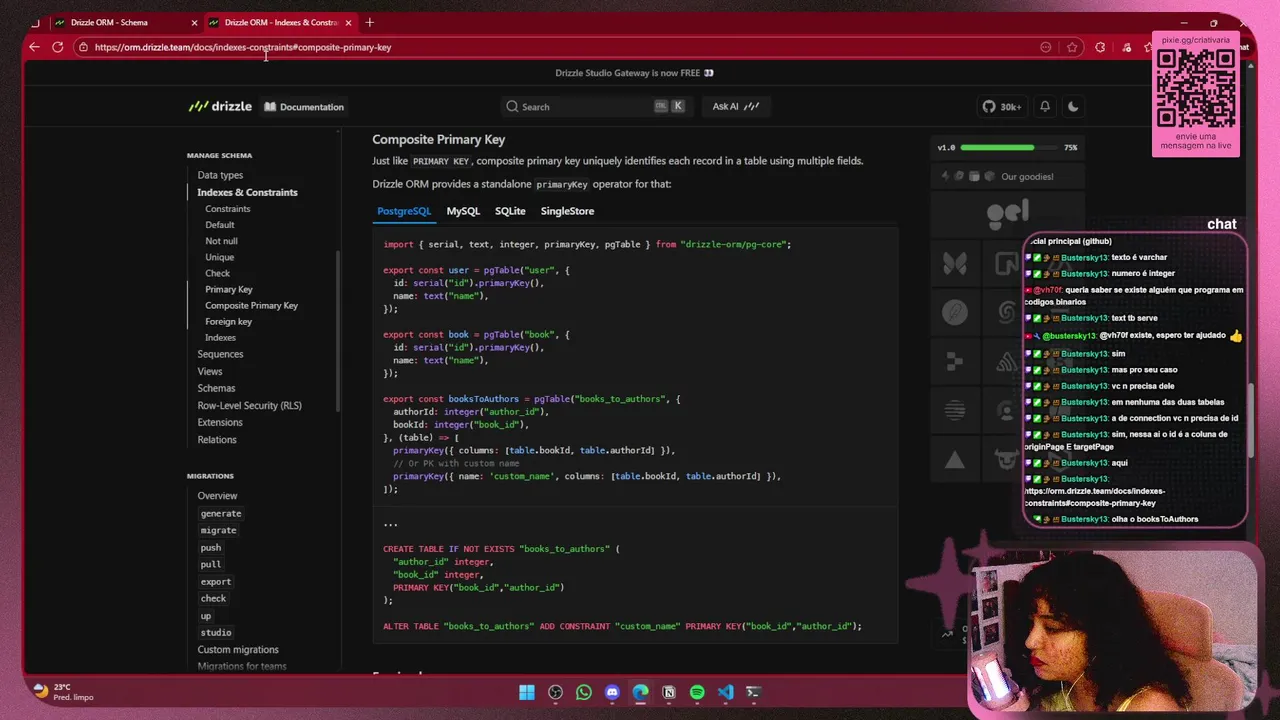
Task: Open the migrate command page
Action: pyautogui.click(x=218, y=530)
